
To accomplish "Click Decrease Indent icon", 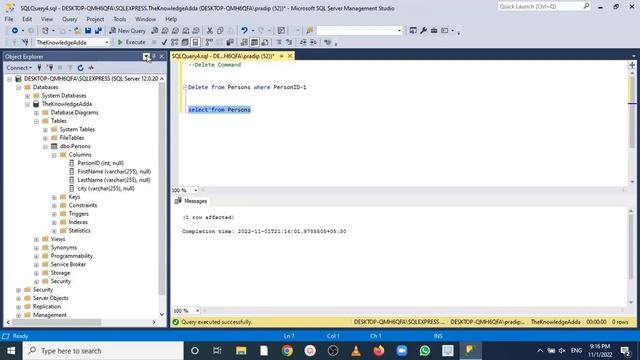I will click(x=303, y=42).
